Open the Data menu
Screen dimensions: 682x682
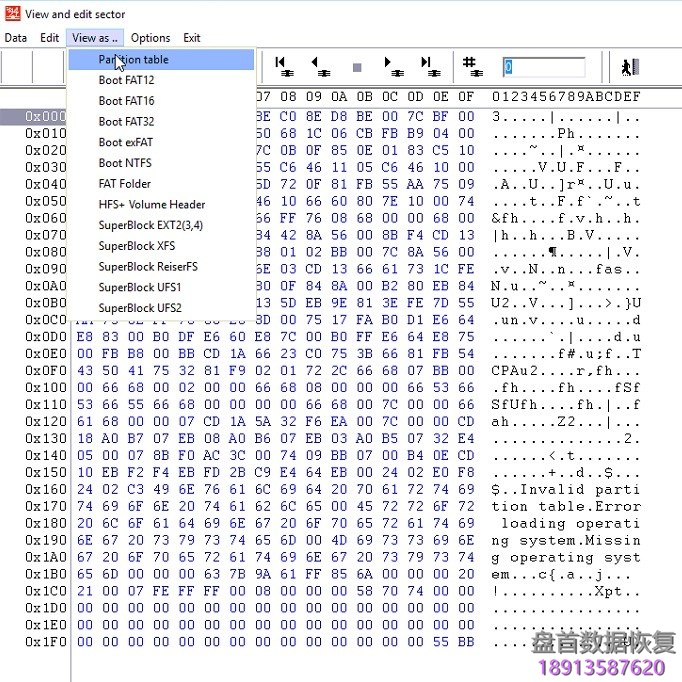pos(16,38)
